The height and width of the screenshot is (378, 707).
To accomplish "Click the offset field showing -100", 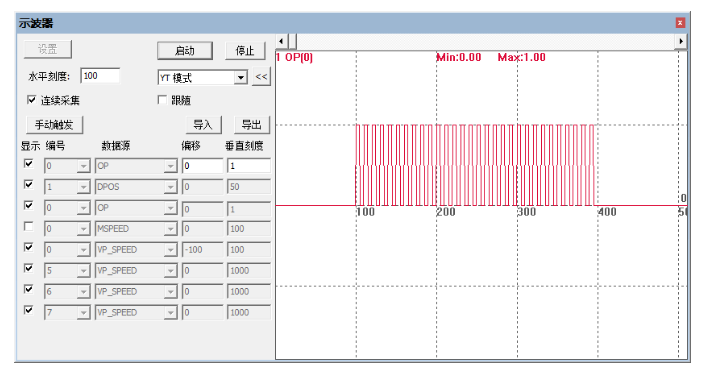I will 202,250.
